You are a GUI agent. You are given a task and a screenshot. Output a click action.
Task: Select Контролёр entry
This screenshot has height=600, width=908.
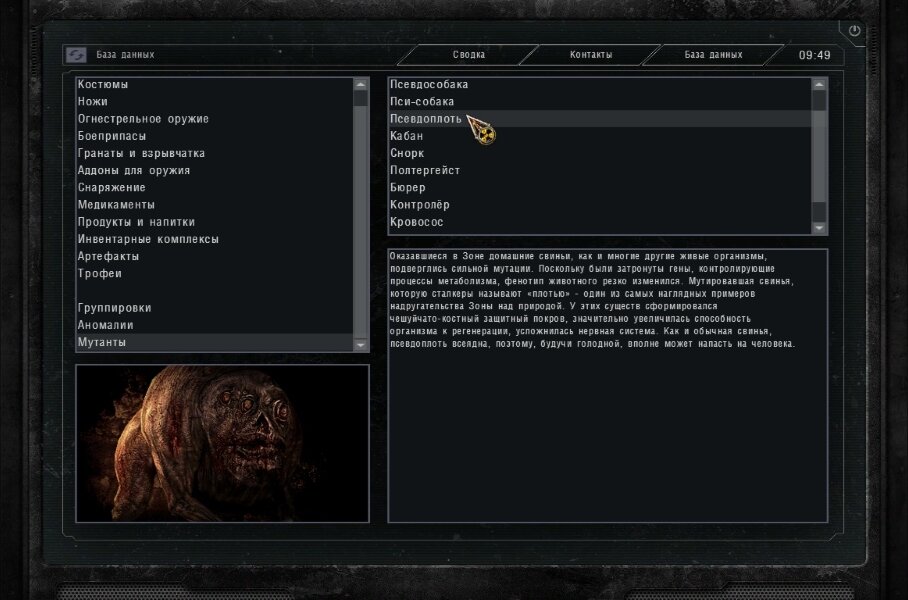pyautogui.click(x=600, y=204)
